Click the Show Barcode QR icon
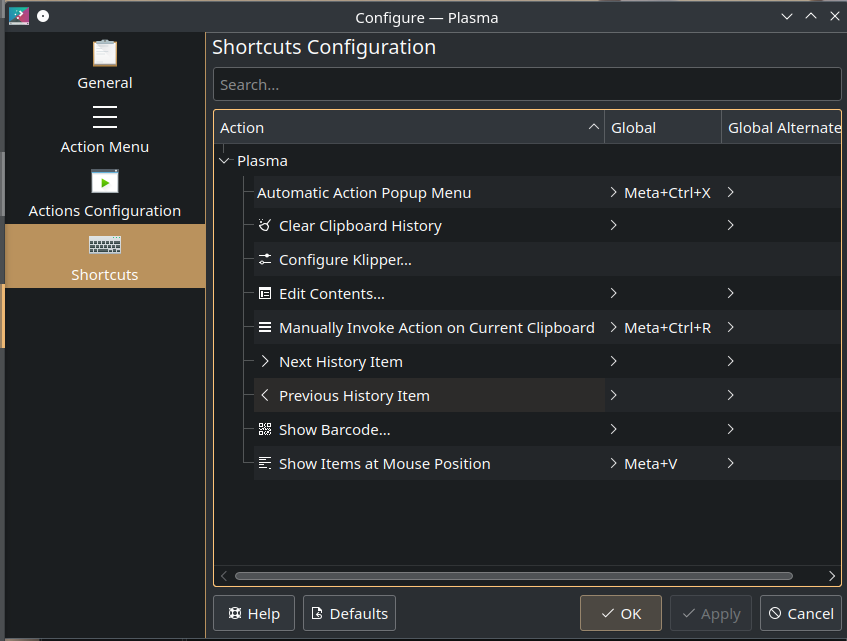 click(x=265, y=430)
